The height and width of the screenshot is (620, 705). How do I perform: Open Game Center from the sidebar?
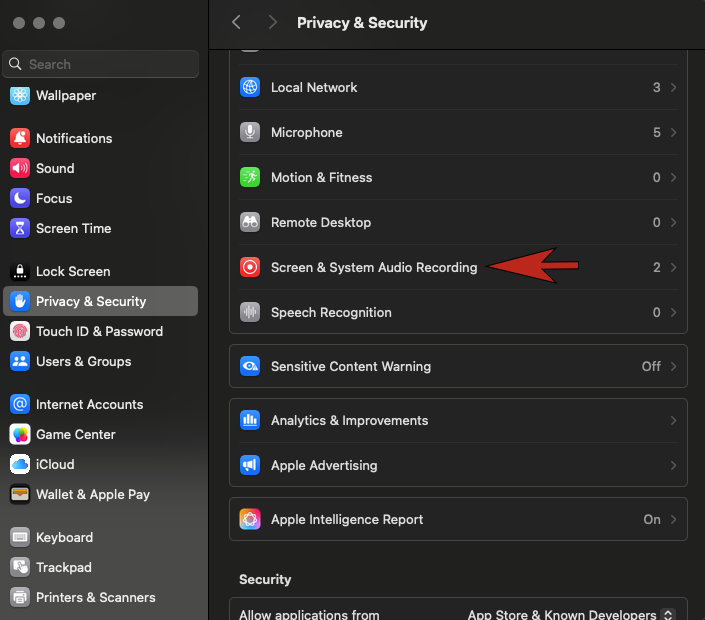(75, 434)
